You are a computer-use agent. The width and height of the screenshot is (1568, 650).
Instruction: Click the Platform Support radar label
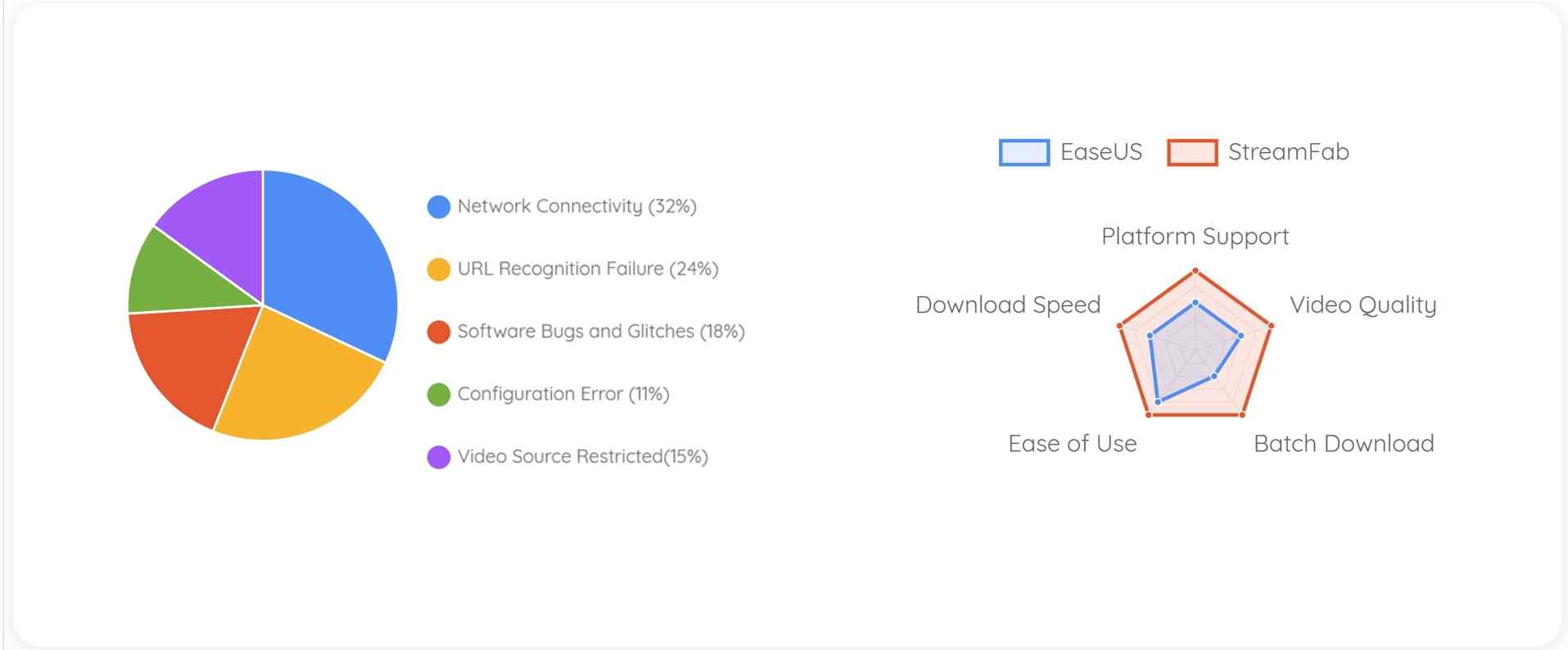pyautogui.click(x=1195, y=237)
